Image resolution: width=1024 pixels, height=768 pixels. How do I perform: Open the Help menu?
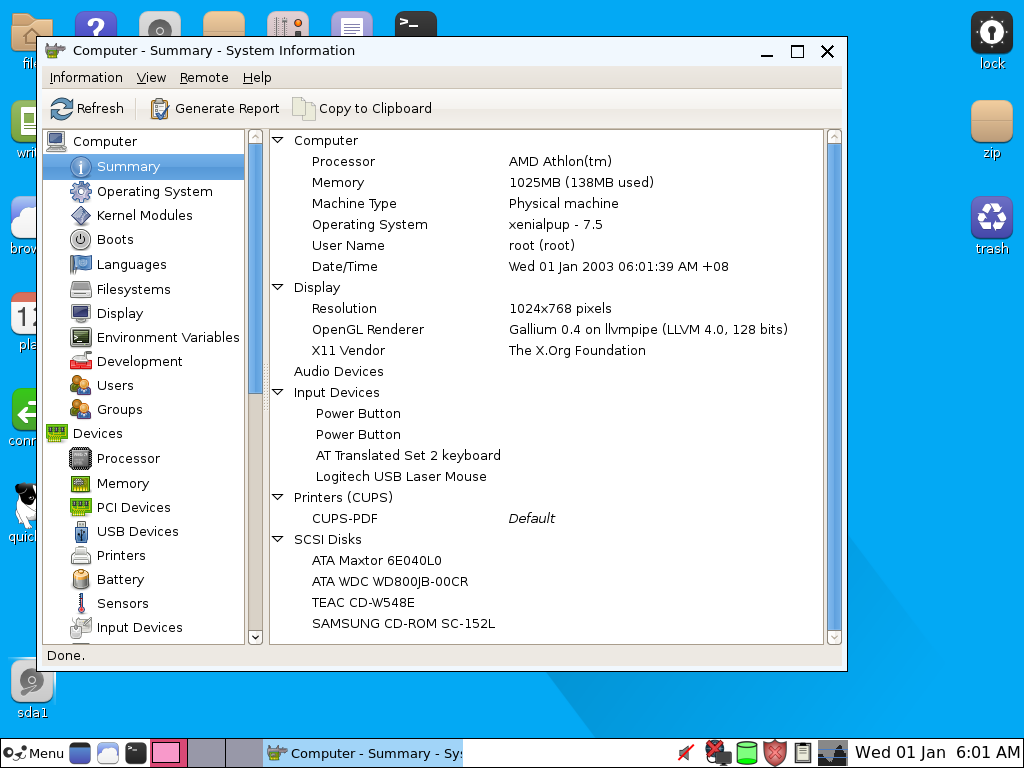pyautogui.click(x=257, y=78)
